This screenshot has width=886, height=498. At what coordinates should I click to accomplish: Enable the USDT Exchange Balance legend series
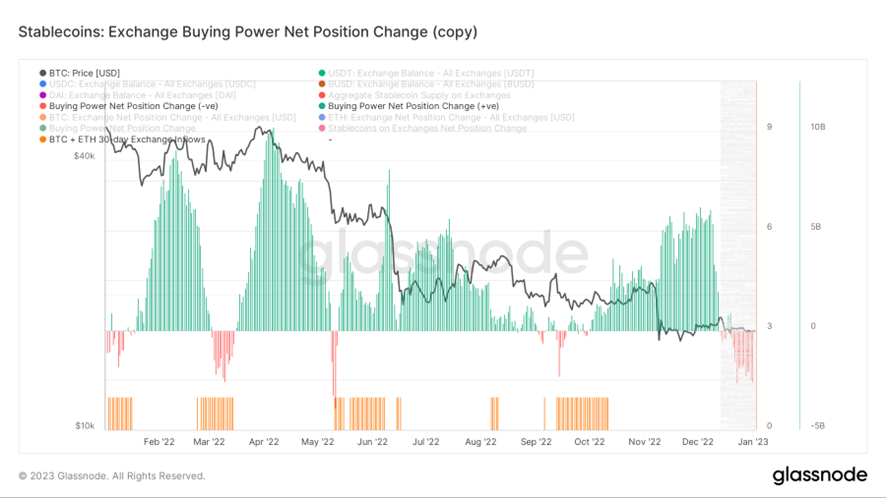[x=422, y=73]
